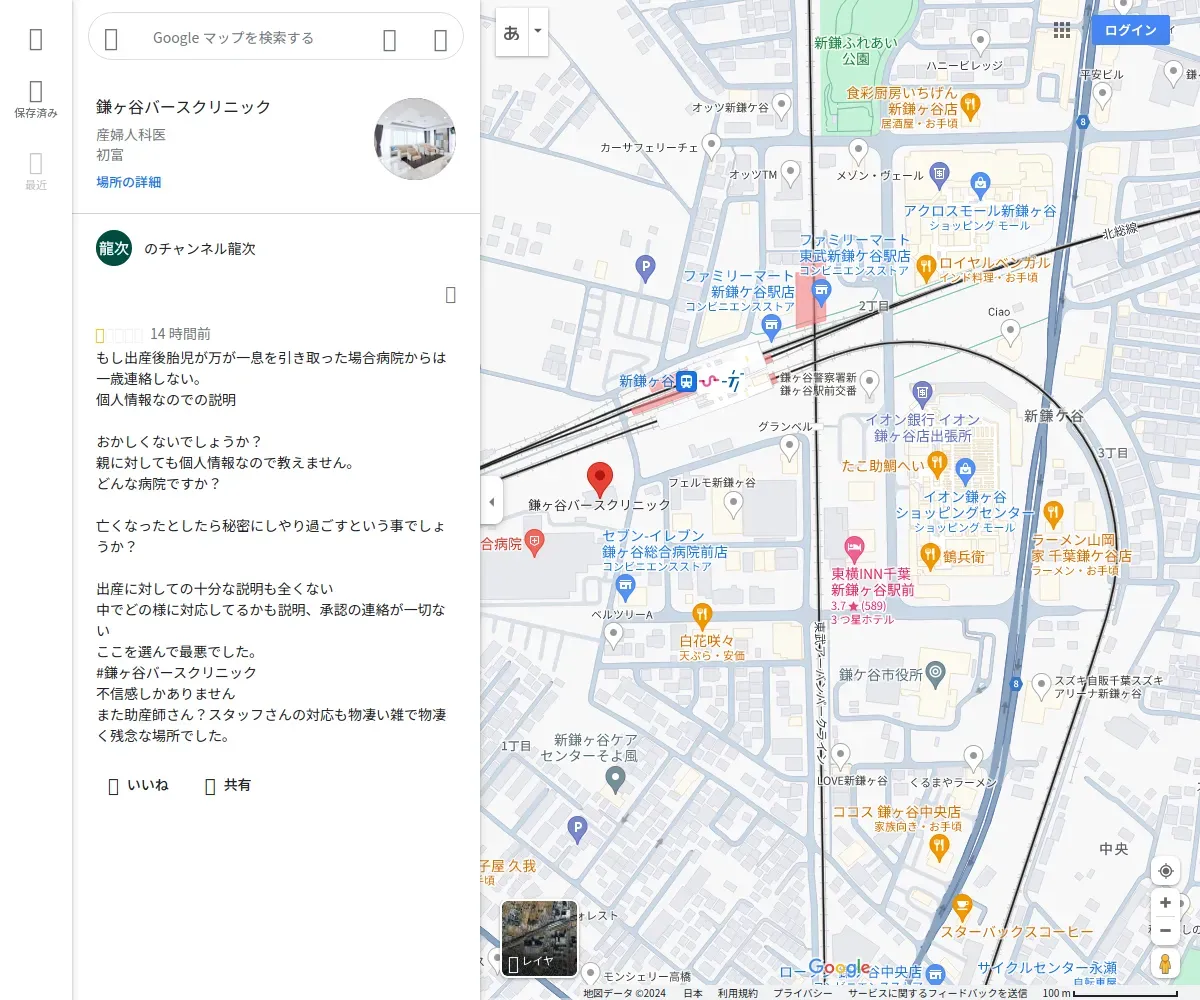This screenshot has width=1200, height=1000.
Task: Open 利用規約 footer link
Action: click(738, 993)
